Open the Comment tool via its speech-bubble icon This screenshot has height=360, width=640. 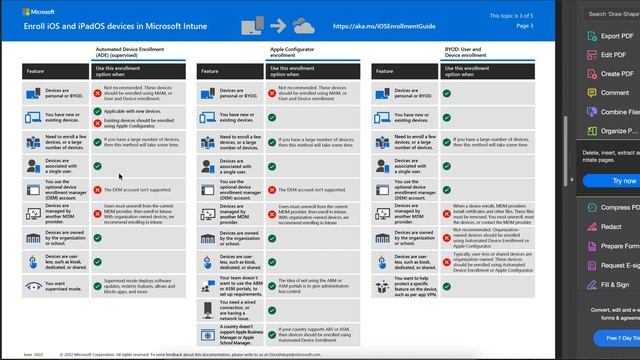(x=592, y=93)
